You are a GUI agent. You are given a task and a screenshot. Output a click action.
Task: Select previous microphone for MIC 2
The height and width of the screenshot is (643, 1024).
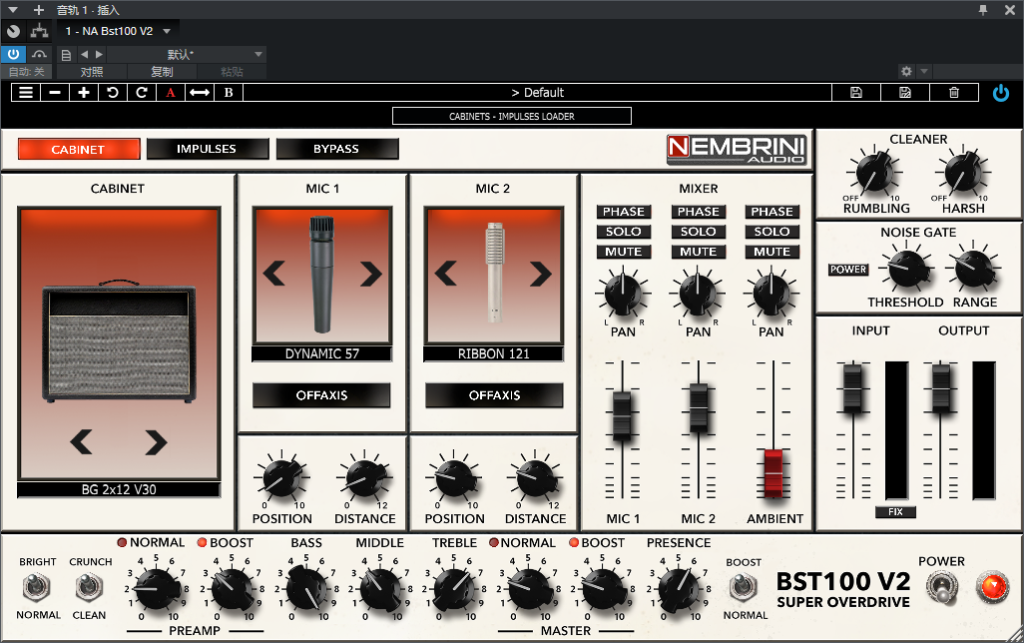(x=446, y=274)
